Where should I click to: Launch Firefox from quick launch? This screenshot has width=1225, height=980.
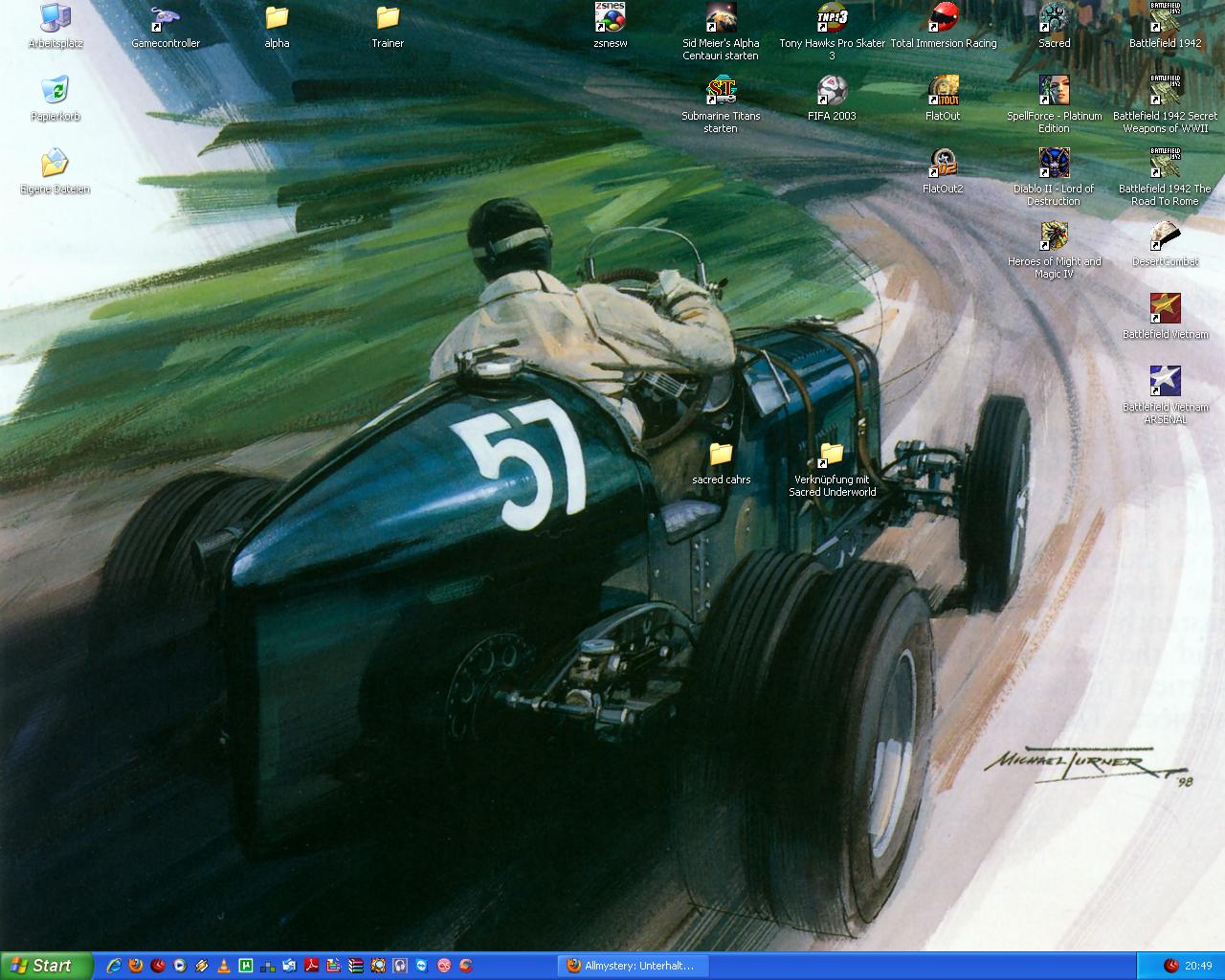pos(136,966)
